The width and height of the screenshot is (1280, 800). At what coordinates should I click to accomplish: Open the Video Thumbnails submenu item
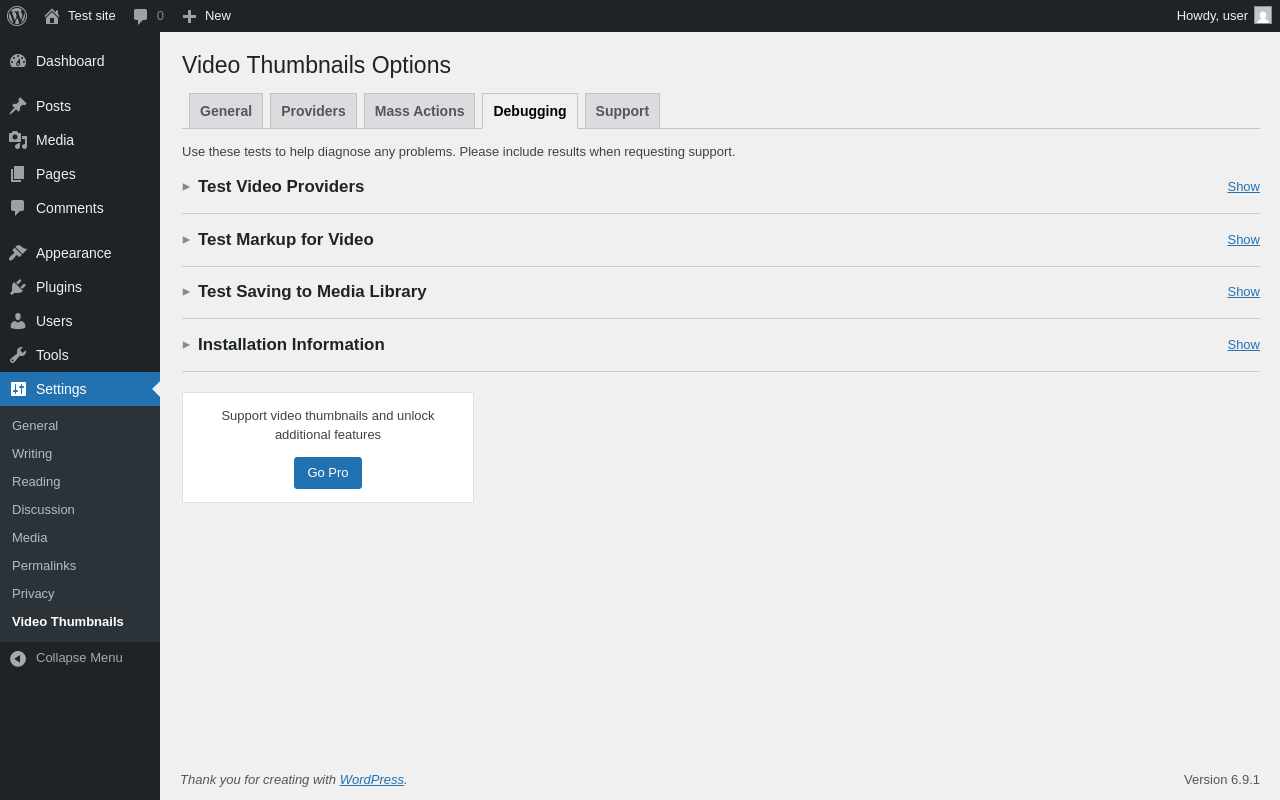point(80,622)
